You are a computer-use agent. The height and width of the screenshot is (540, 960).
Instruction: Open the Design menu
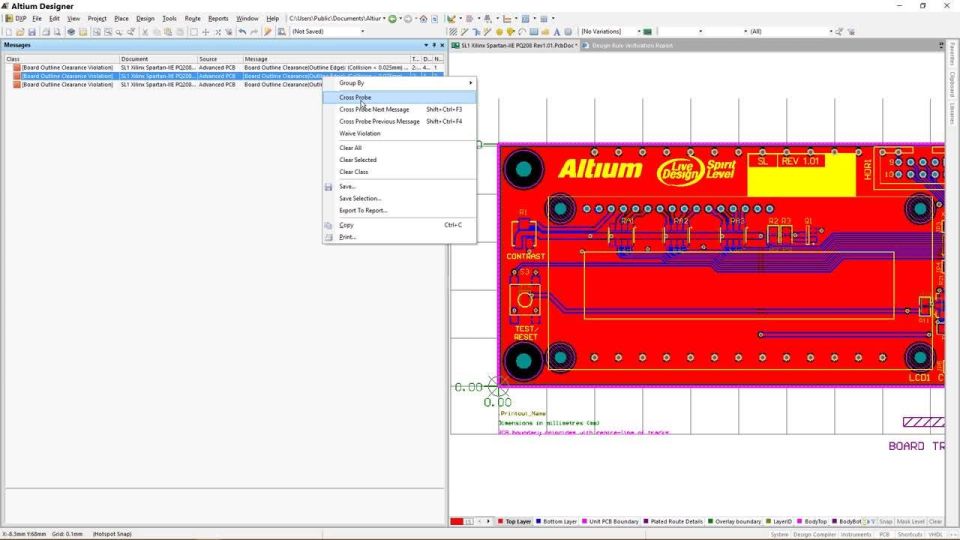(x=145, y=19)
